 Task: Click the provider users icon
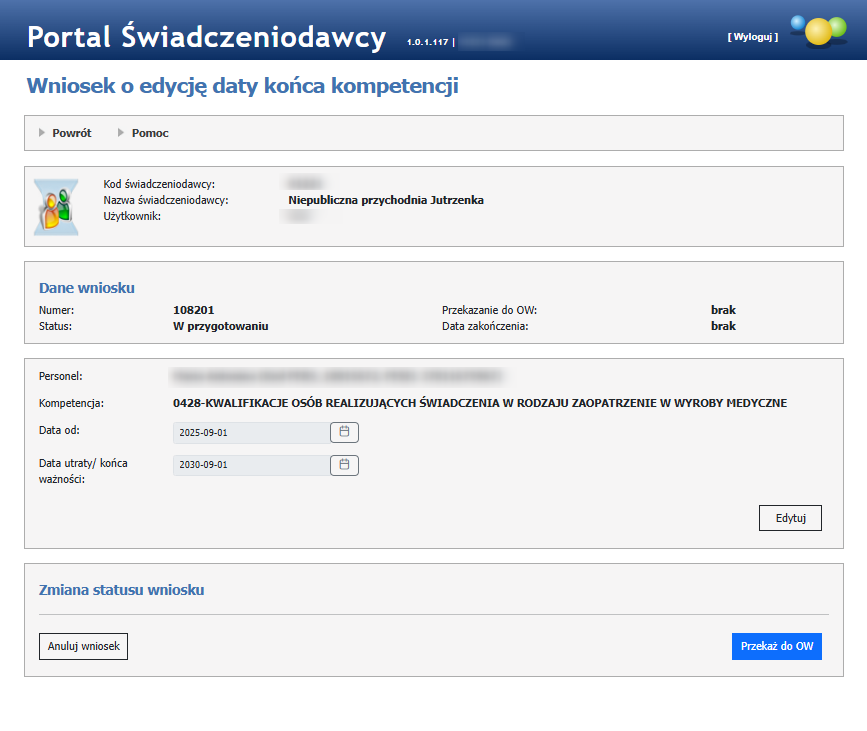56,207
